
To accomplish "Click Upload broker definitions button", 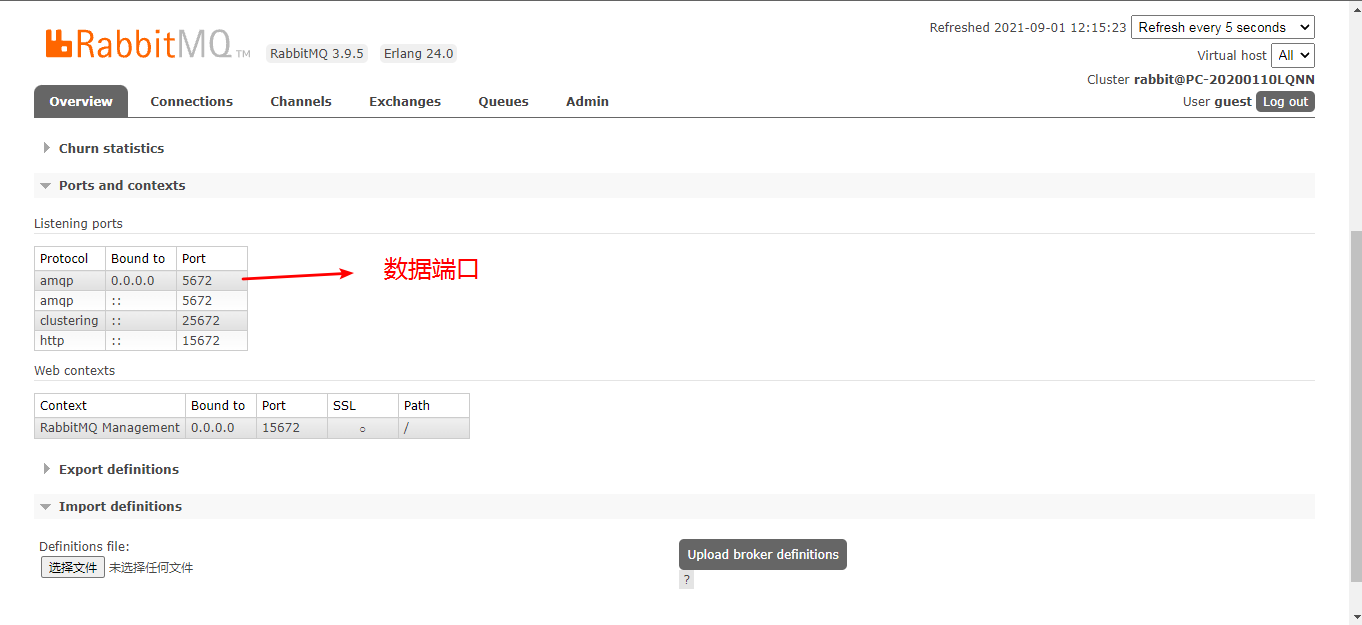I will pos(762,555).
